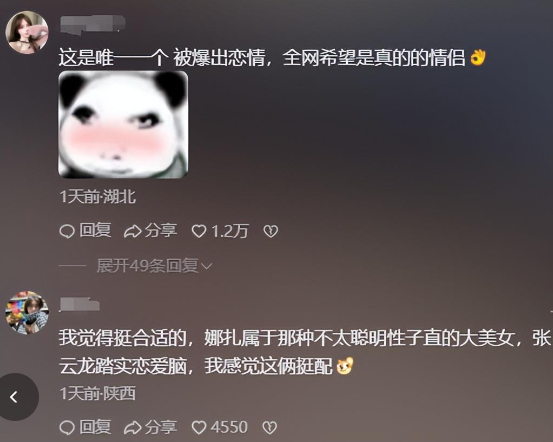Click share arrow icon on Hubei comment

tap(133, 231)
